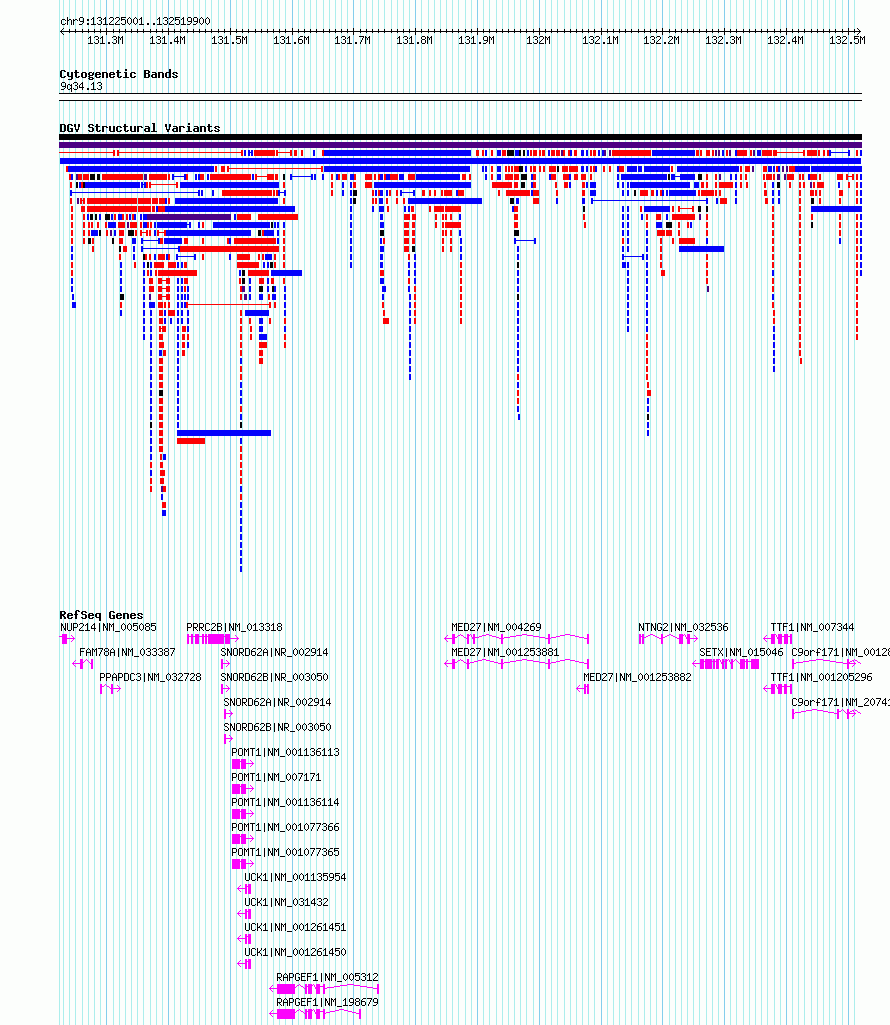Click the TTF1 NM_007344 gene glyph
The height and width of the screenshot is (1025, 890).
[x=778, y=639]
